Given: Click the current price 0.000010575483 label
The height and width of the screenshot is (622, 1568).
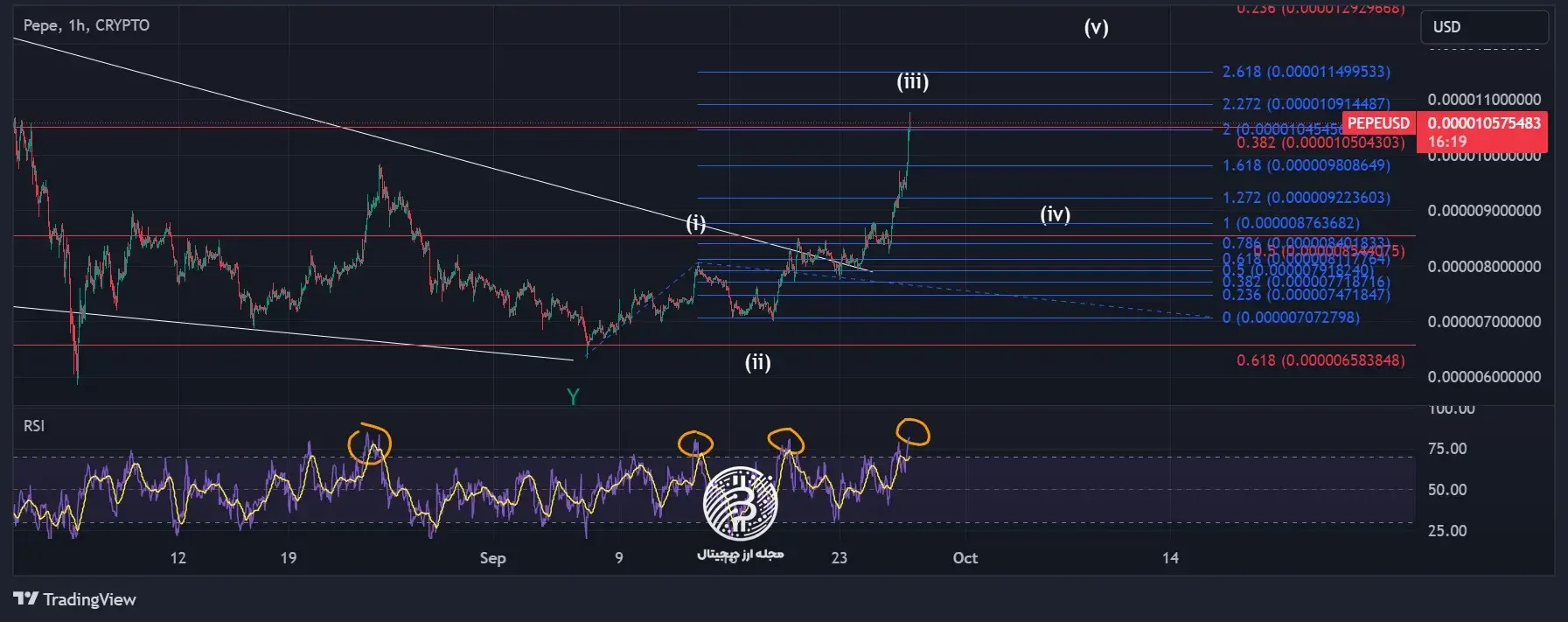Looking at the screenshot, I should (1483, 123).
